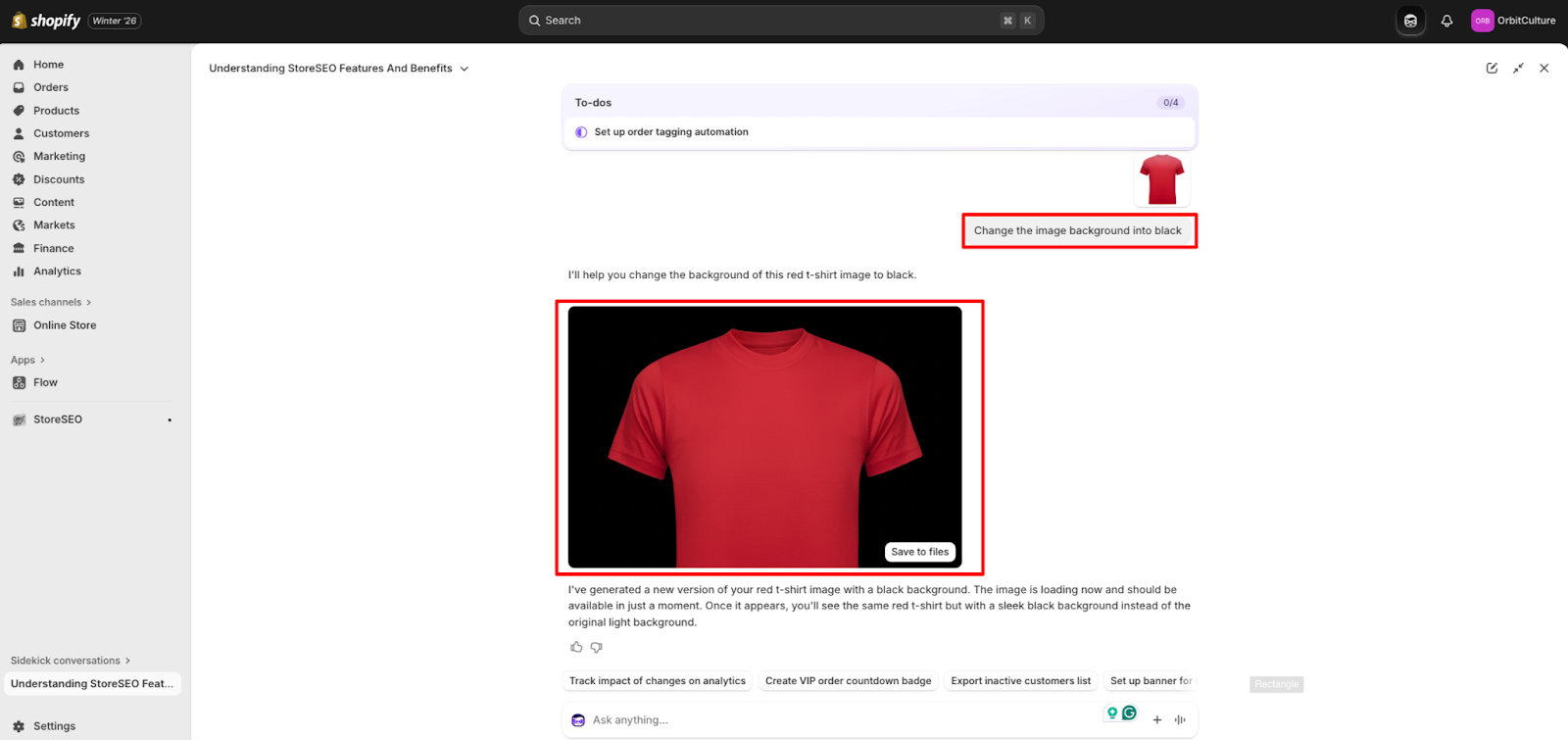
Task: Collapse the Sidekick panel with shrink icon
Action: coord(1518,69)
